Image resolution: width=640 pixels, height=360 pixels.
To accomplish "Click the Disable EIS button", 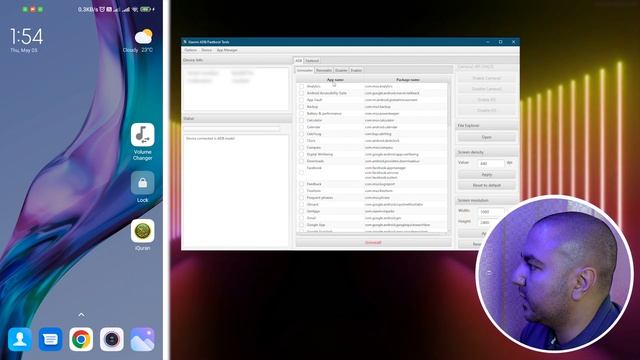I will 487,110.
